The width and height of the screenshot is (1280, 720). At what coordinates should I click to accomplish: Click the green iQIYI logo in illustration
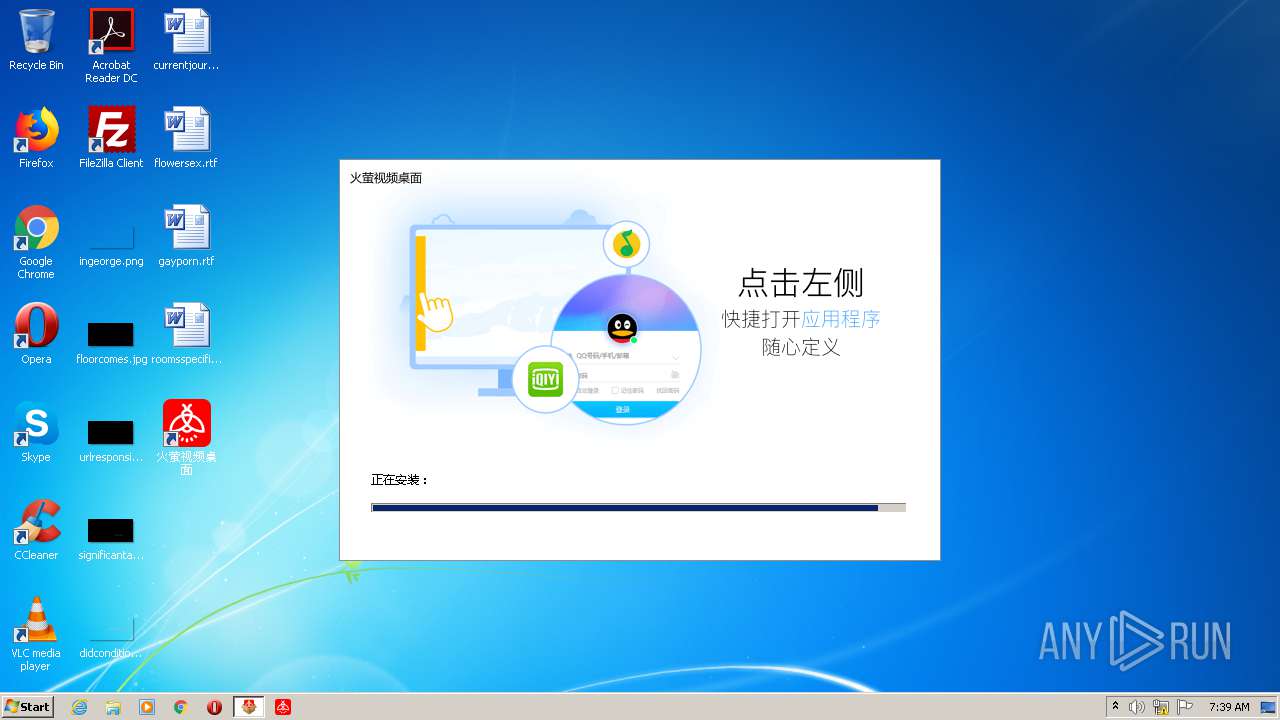(545, 379)
